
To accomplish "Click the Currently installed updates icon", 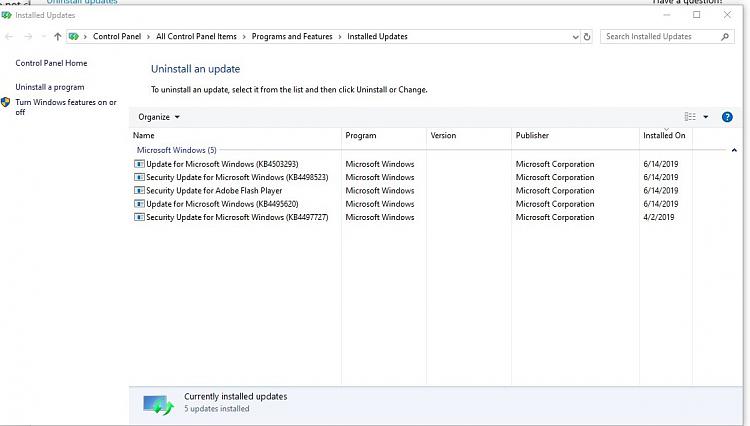I will pyautogui.click(x=158, y=405).
